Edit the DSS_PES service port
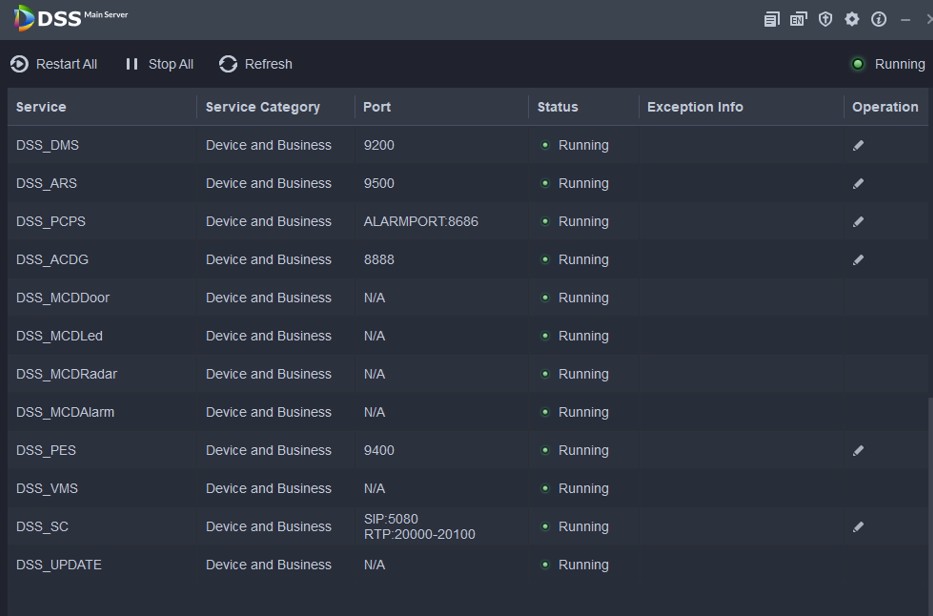The height and width of the screenshot is (616, 933). (858, 450)
